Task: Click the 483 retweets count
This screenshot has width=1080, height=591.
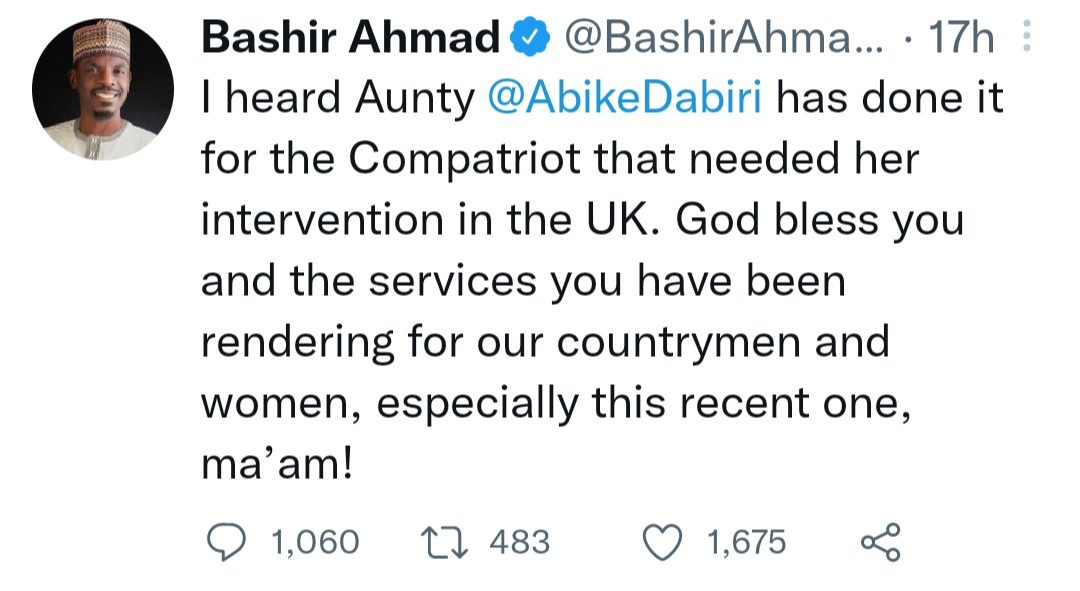Action: click(x=520, y=542)
